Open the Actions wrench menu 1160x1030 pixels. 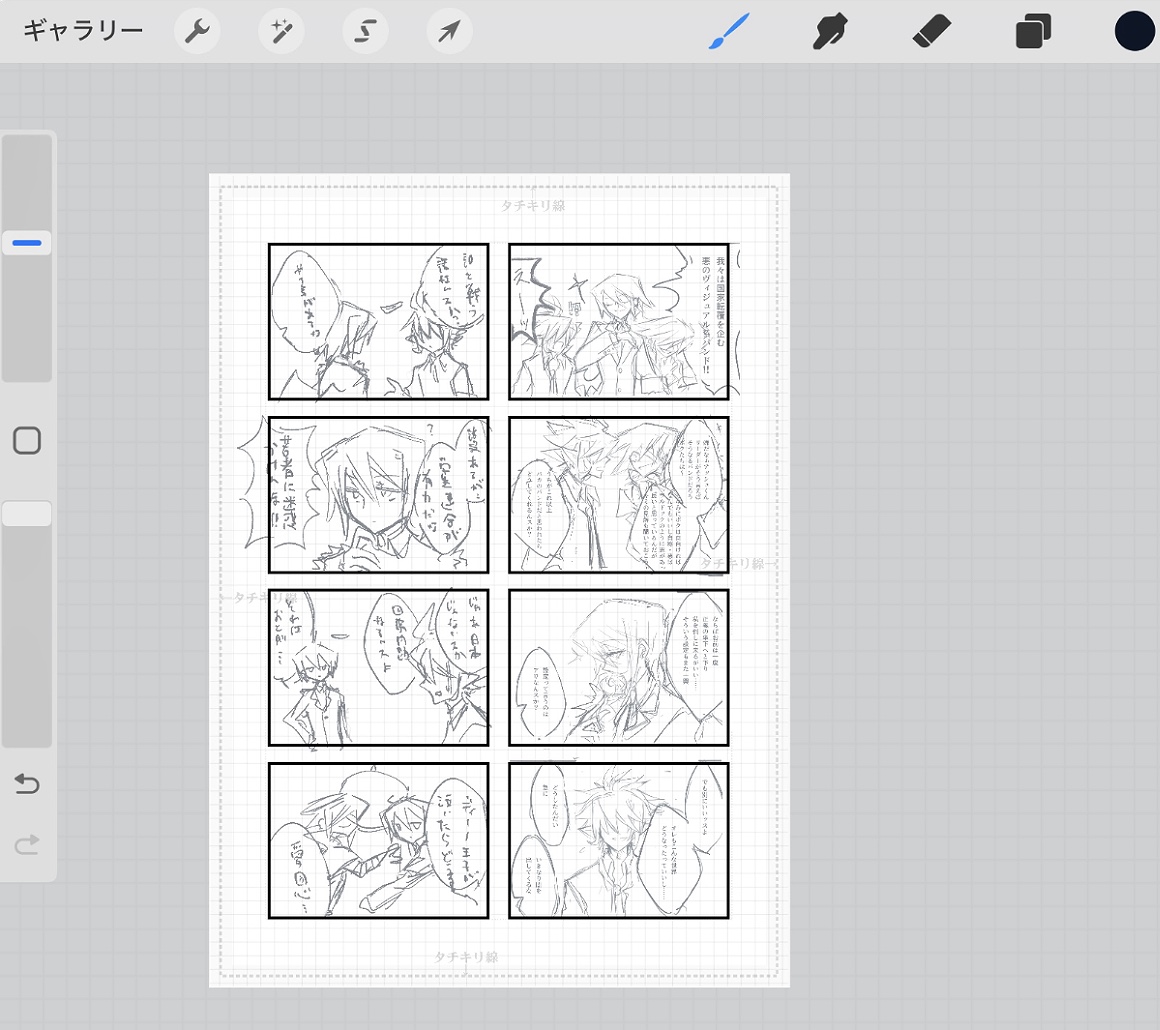click(x=197, y=32)
